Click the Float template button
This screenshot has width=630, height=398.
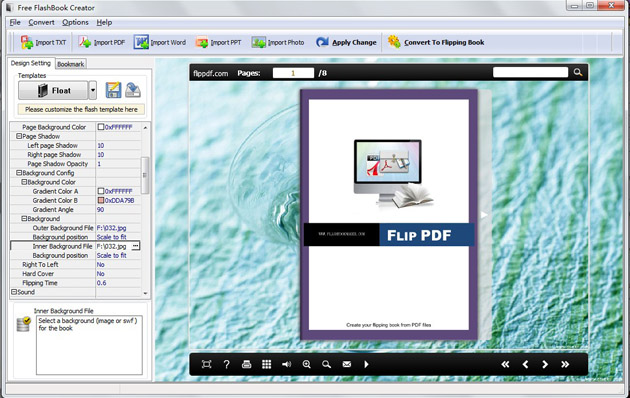click(x=53, y=90)
